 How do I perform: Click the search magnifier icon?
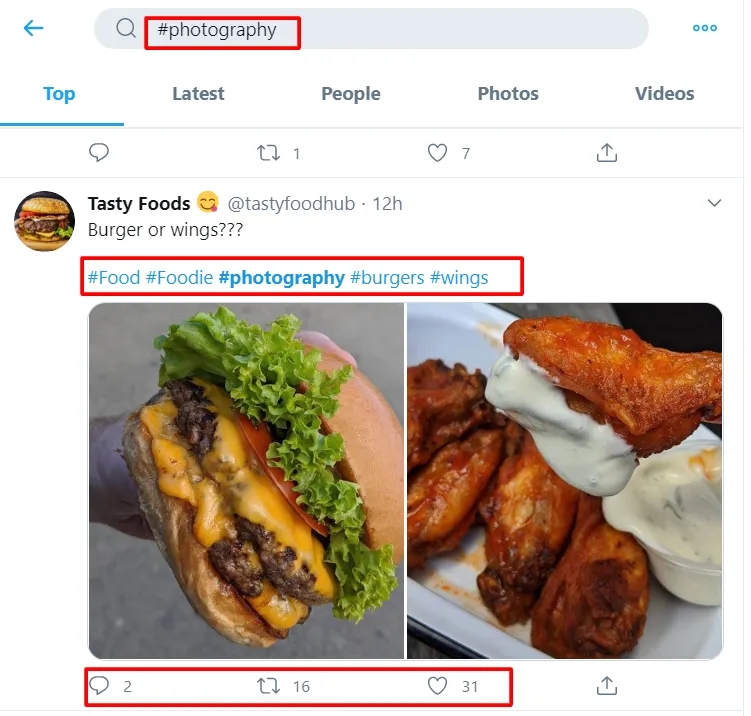point(126,28)
